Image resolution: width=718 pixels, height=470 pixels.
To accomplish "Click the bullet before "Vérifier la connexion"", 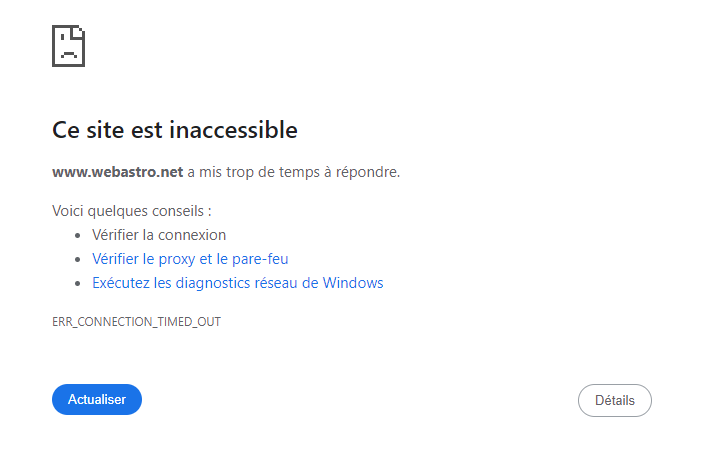I will pos(78,236).
